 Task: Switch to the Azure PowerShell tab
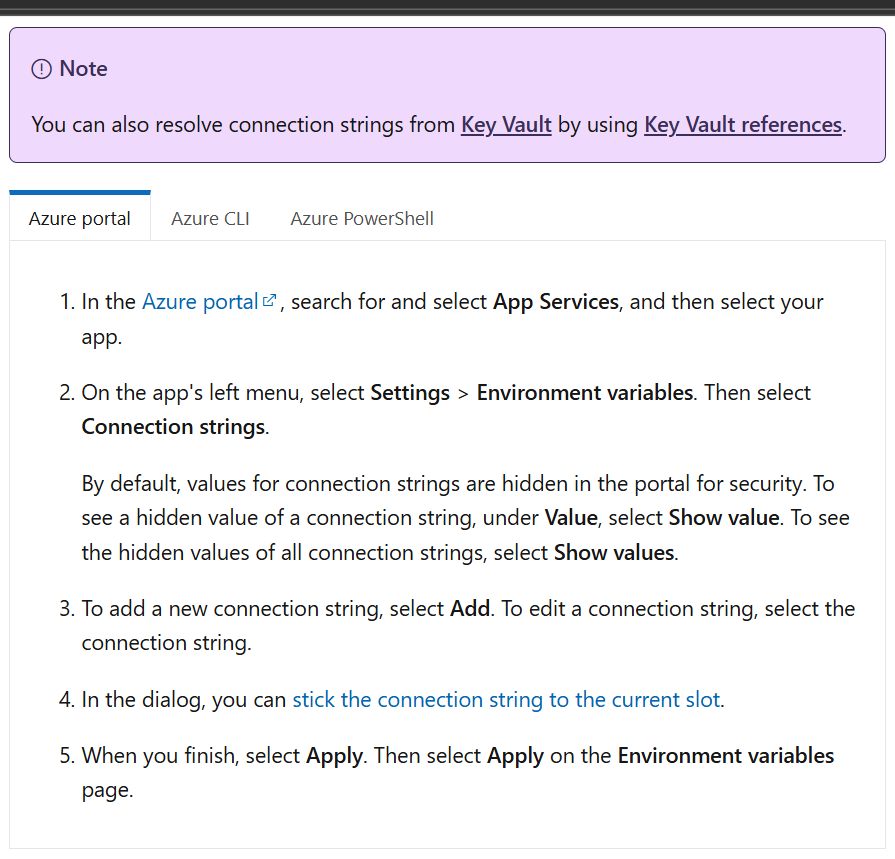pyautogui.click(x=362, y=219)
